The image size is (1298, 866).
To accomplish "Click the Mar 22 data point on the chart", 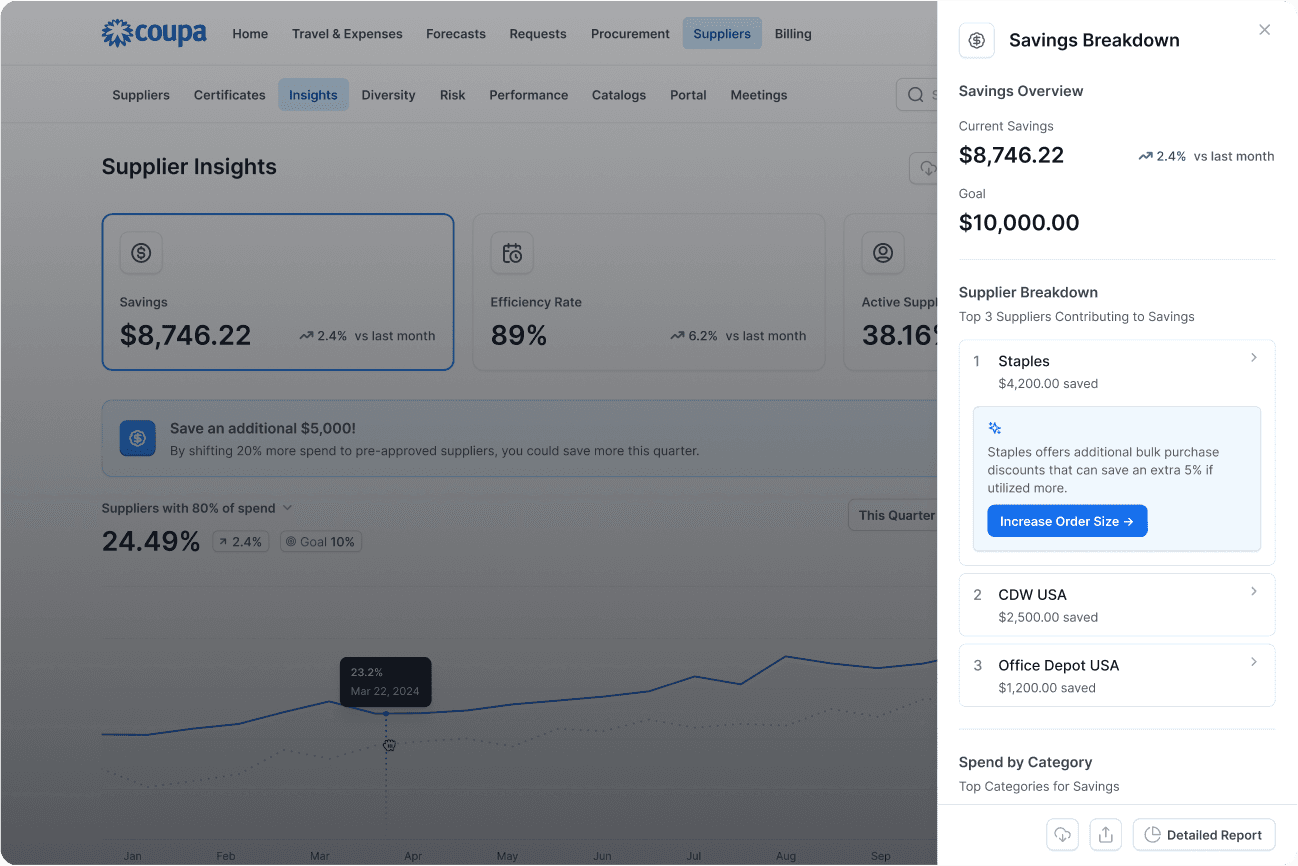I will tap(386, 713).
